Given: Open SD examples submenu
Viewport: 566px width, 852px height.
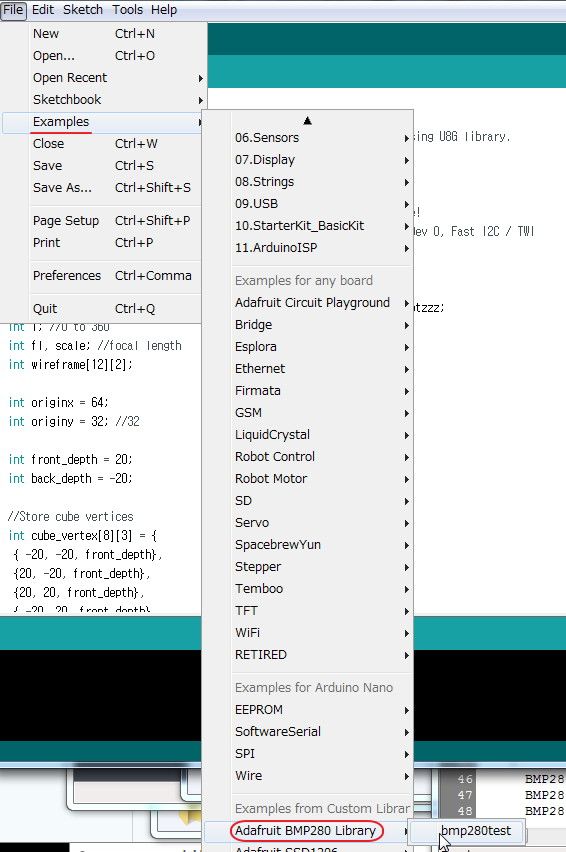Looking at the screenshot, I should point(308,500).
